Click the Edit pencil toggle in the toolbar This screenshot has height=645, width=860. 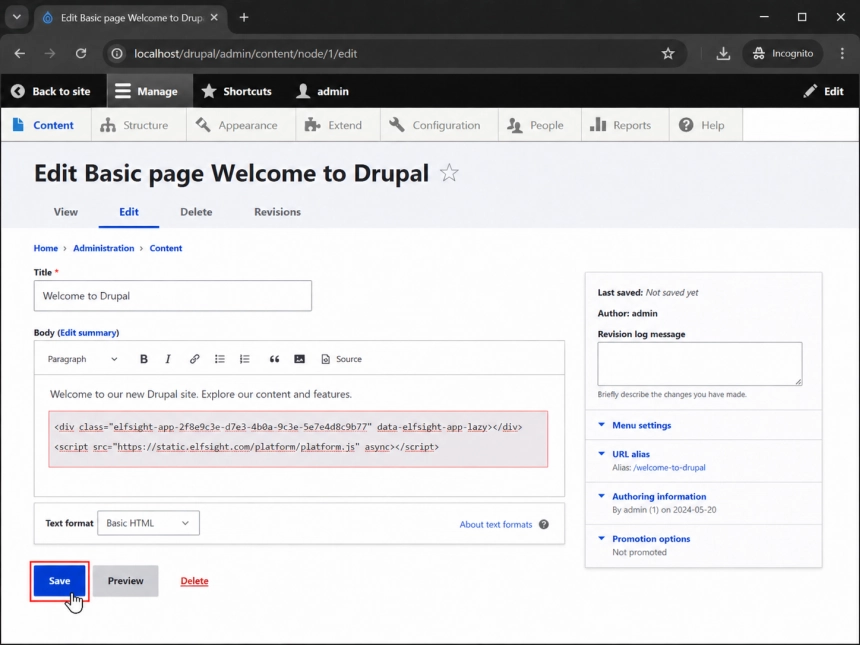(x=824, y=91)
